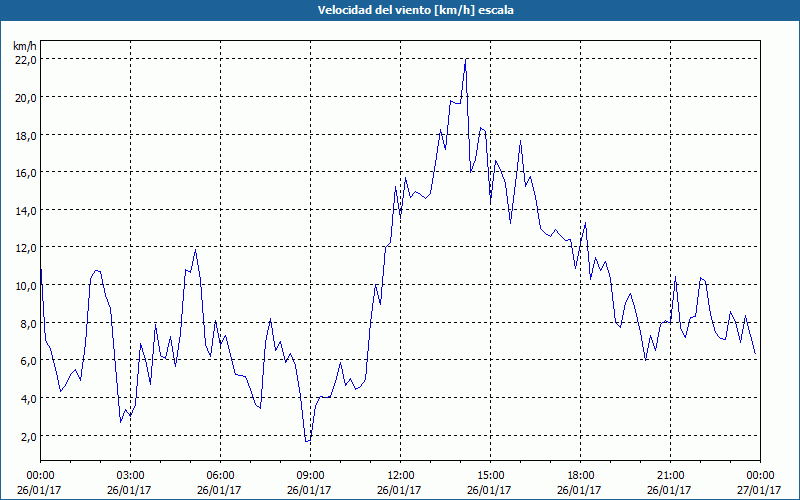
Task: Click the "06:00" time label
Action: [220, 476]
